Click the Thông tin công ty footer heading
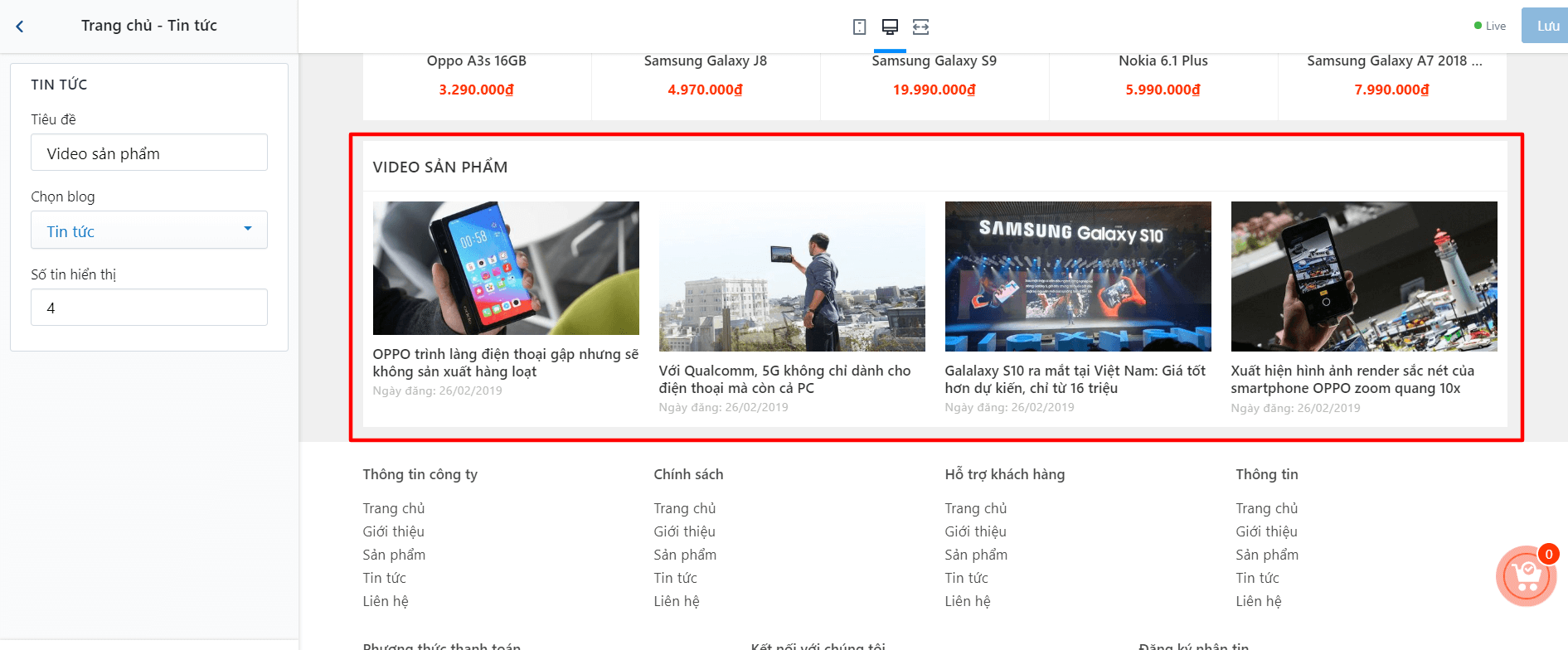Image resolution: width=1568 pixels, height=650 pixels. coord(420,474)
